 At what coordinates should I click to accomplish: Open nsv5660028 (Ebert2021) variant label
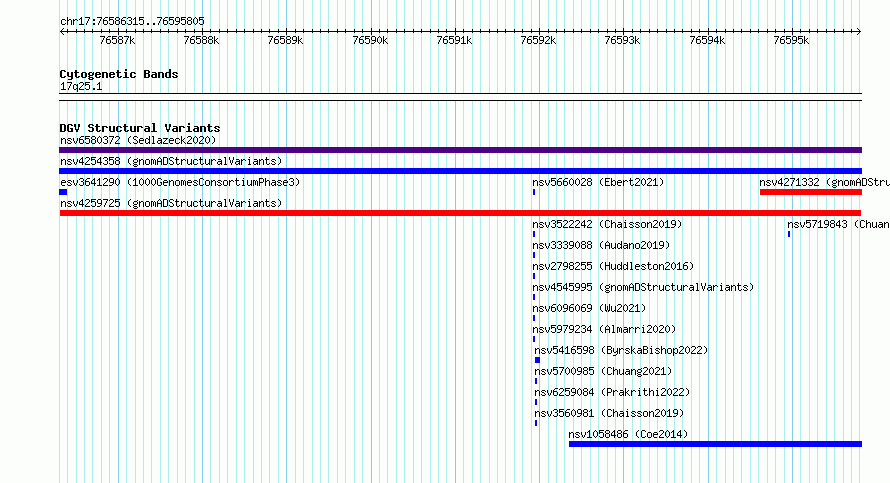coord(598,182)
